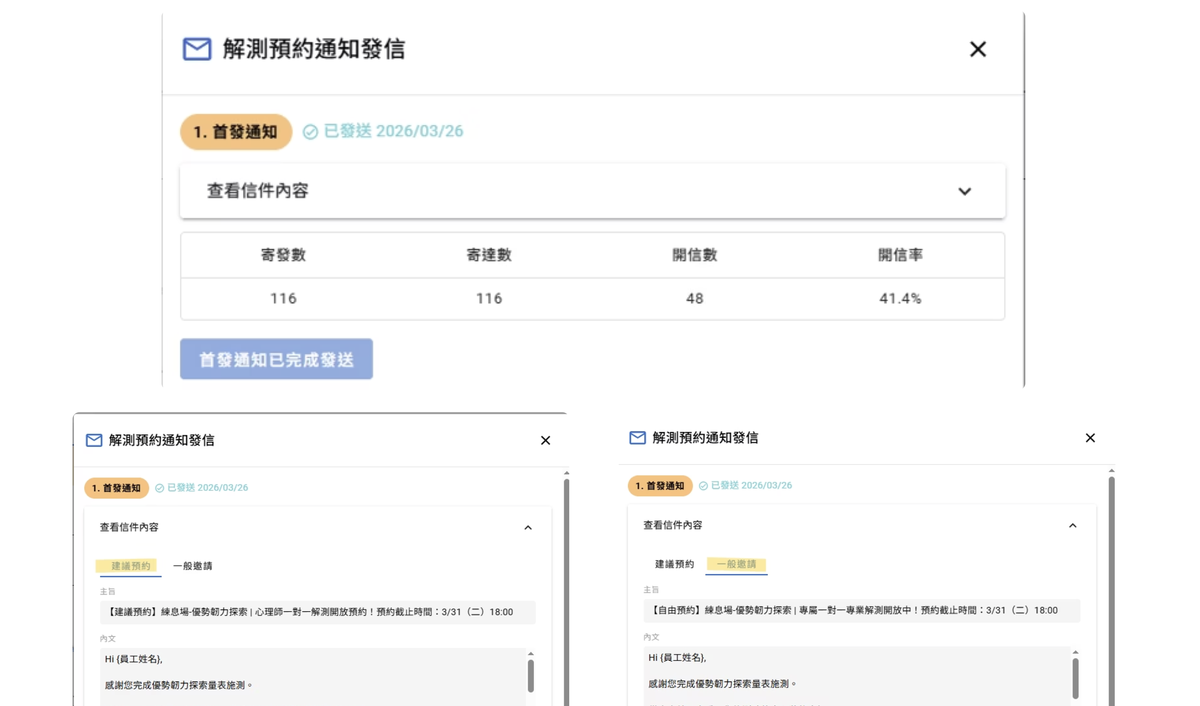Click 開信數 value 48
This screenshot has height=706, width=1200.
point(695,298)
